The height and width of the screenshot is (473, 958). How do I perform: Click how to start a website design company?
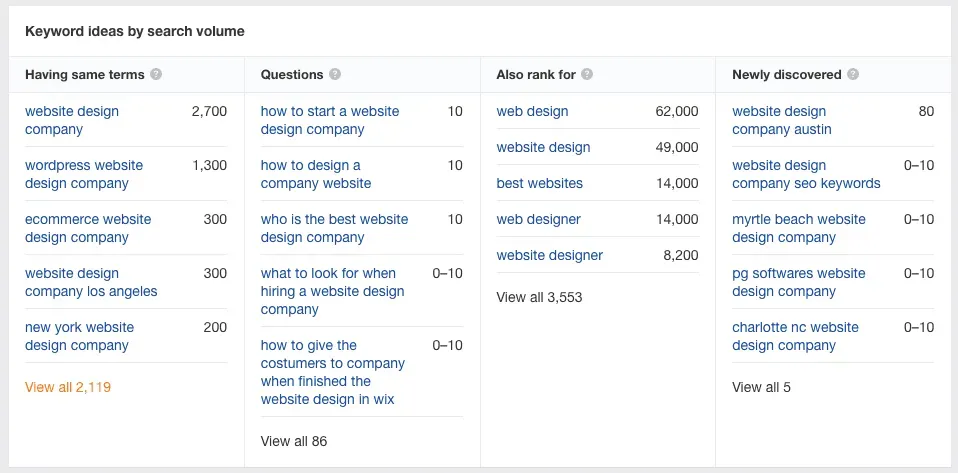(329, 120)
